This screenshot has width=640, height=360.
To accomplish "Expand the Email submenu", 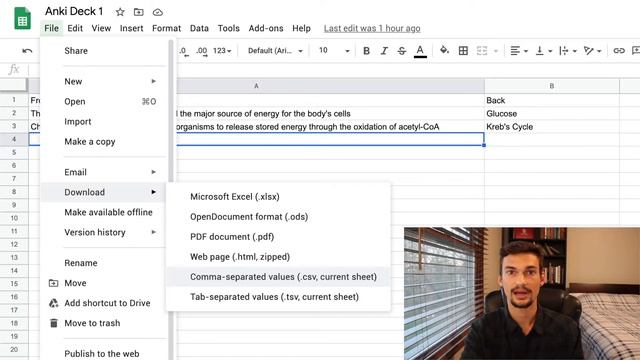I will coord(104,172).
